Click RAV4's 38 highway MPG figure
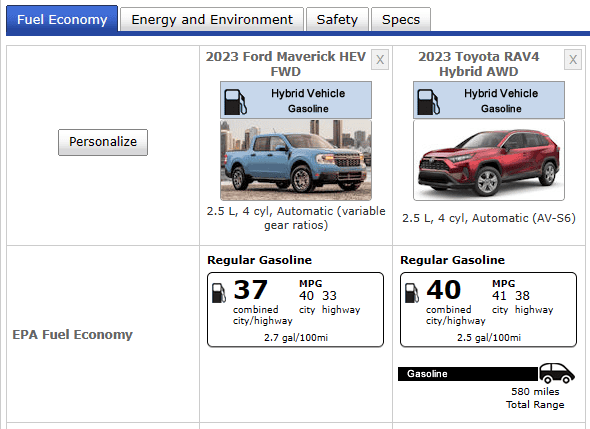Screen dimensions: 590x429 522,296
